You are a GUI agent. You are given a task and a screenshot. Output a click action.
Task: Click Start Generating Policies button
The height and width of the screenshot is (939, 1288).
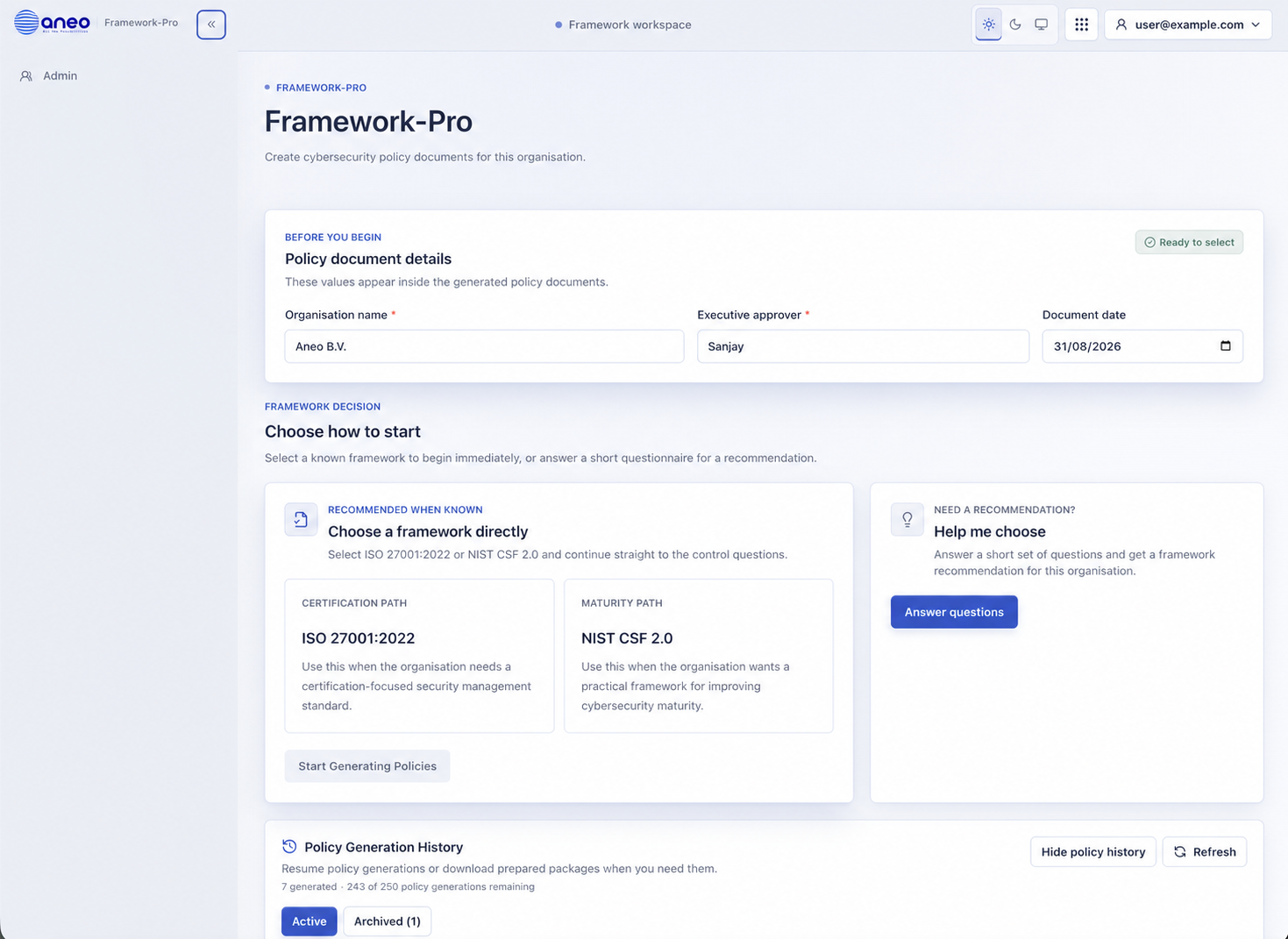coord(367,765)
